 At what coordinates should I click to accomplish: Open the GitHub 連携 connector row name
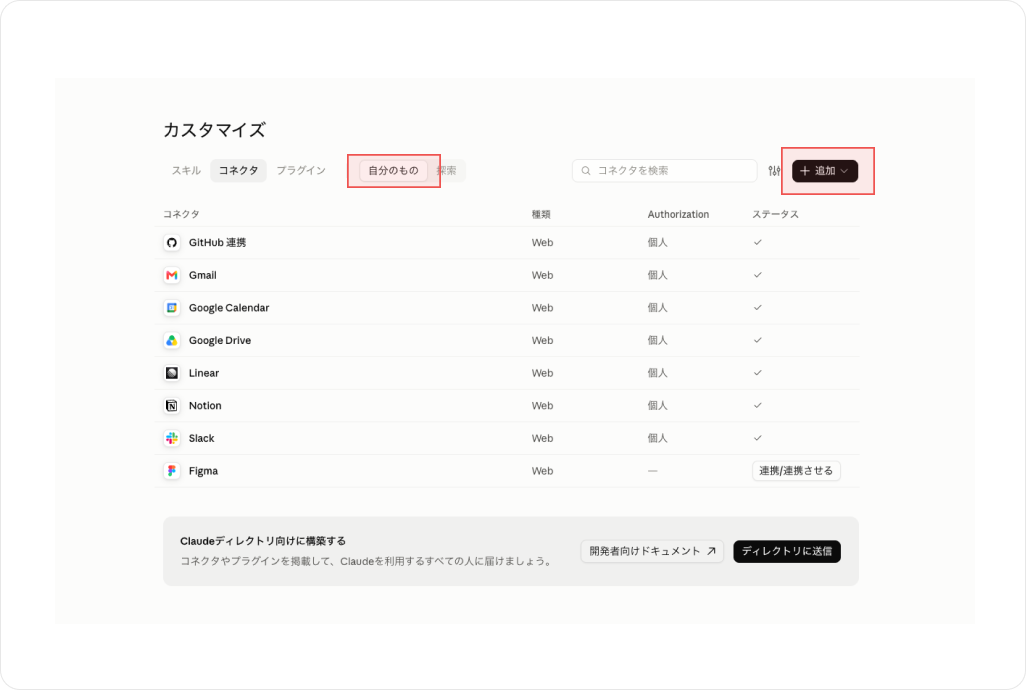click(217, 243)
